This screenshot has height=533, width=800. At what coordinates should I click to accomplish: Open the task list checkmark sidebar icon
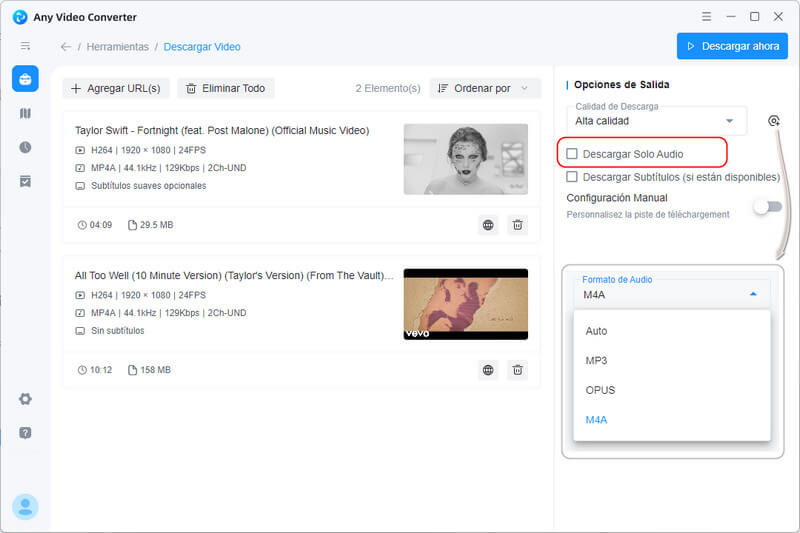(25, 181)
